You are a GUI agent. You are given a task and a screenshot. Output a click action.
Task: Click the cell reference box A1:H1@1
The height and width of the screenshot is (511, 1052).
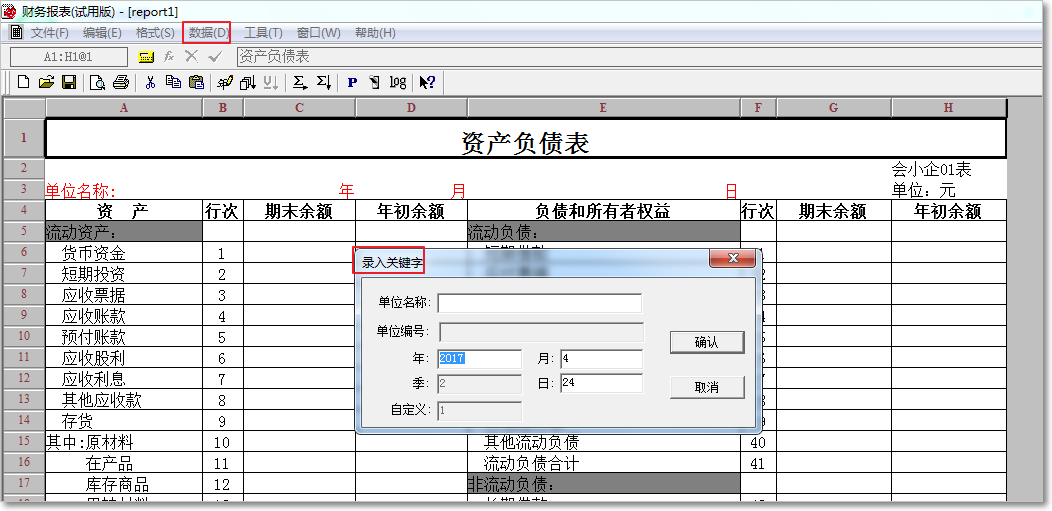[68, 57]
